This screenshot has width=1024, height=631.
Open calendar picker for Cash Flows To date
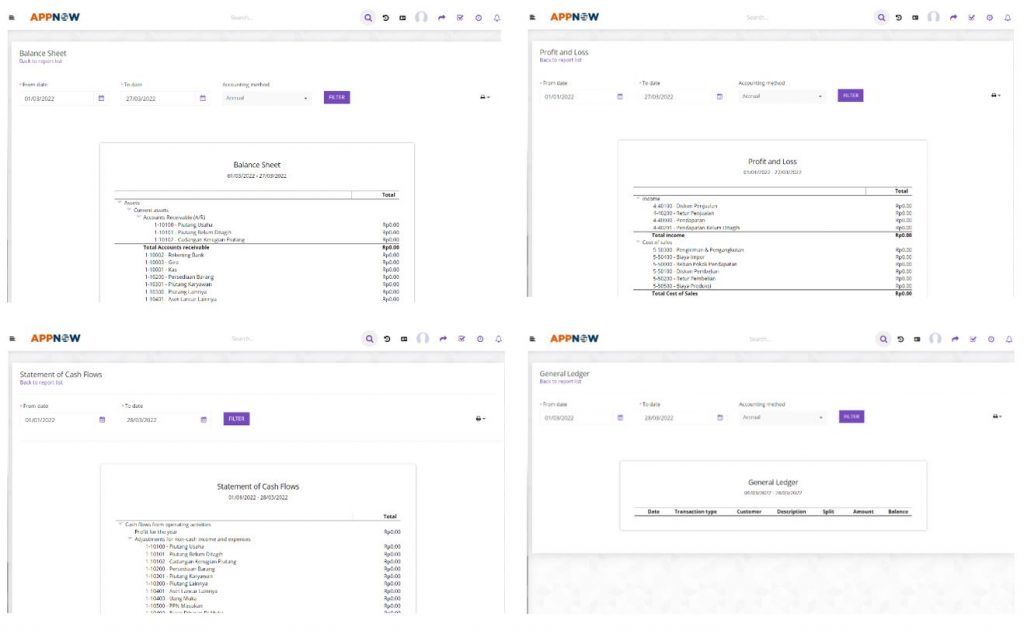(x=201, y=419)
